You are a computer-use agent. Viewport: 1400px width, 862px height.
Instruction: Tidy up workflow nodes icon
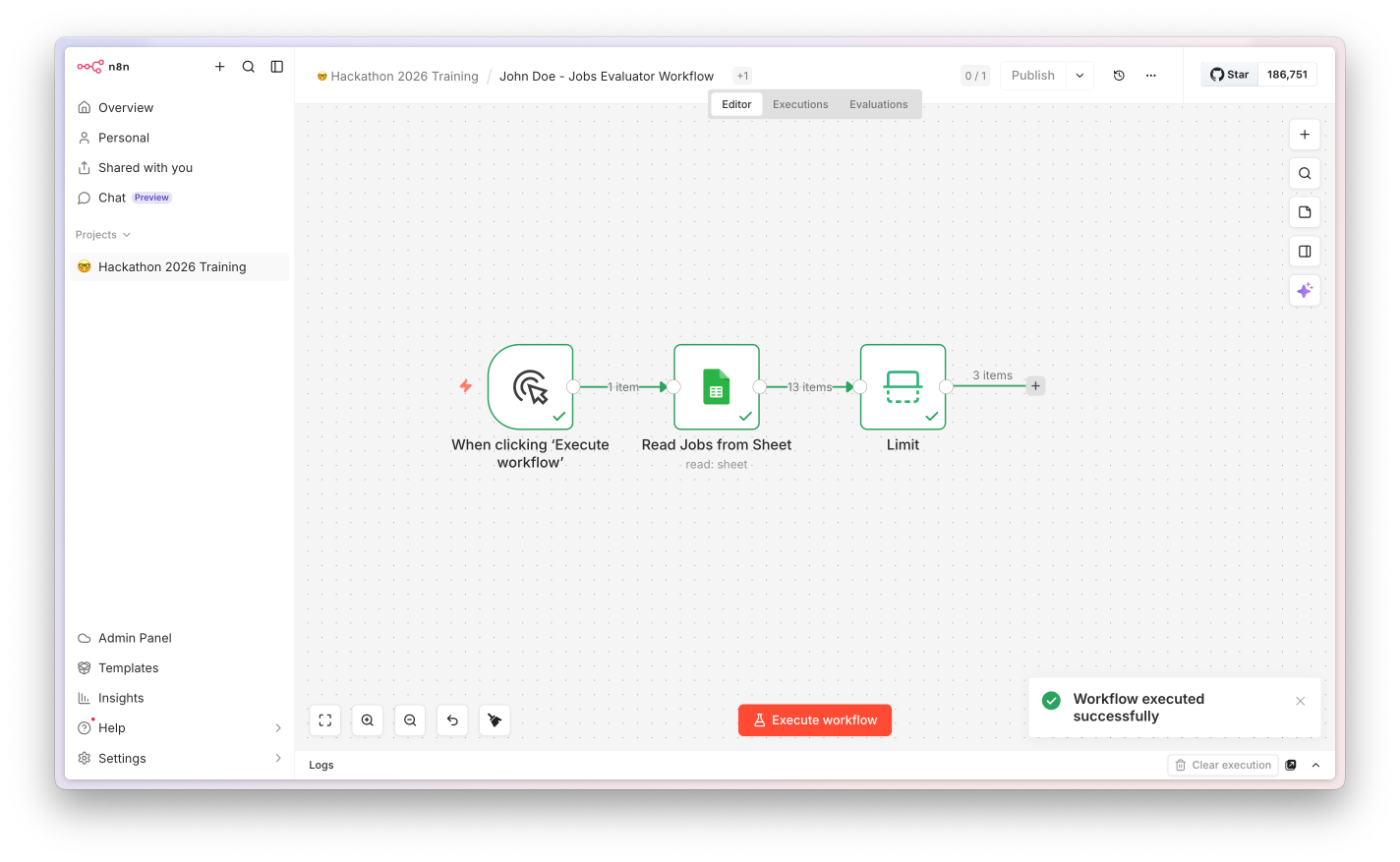[x=495, y=720]
